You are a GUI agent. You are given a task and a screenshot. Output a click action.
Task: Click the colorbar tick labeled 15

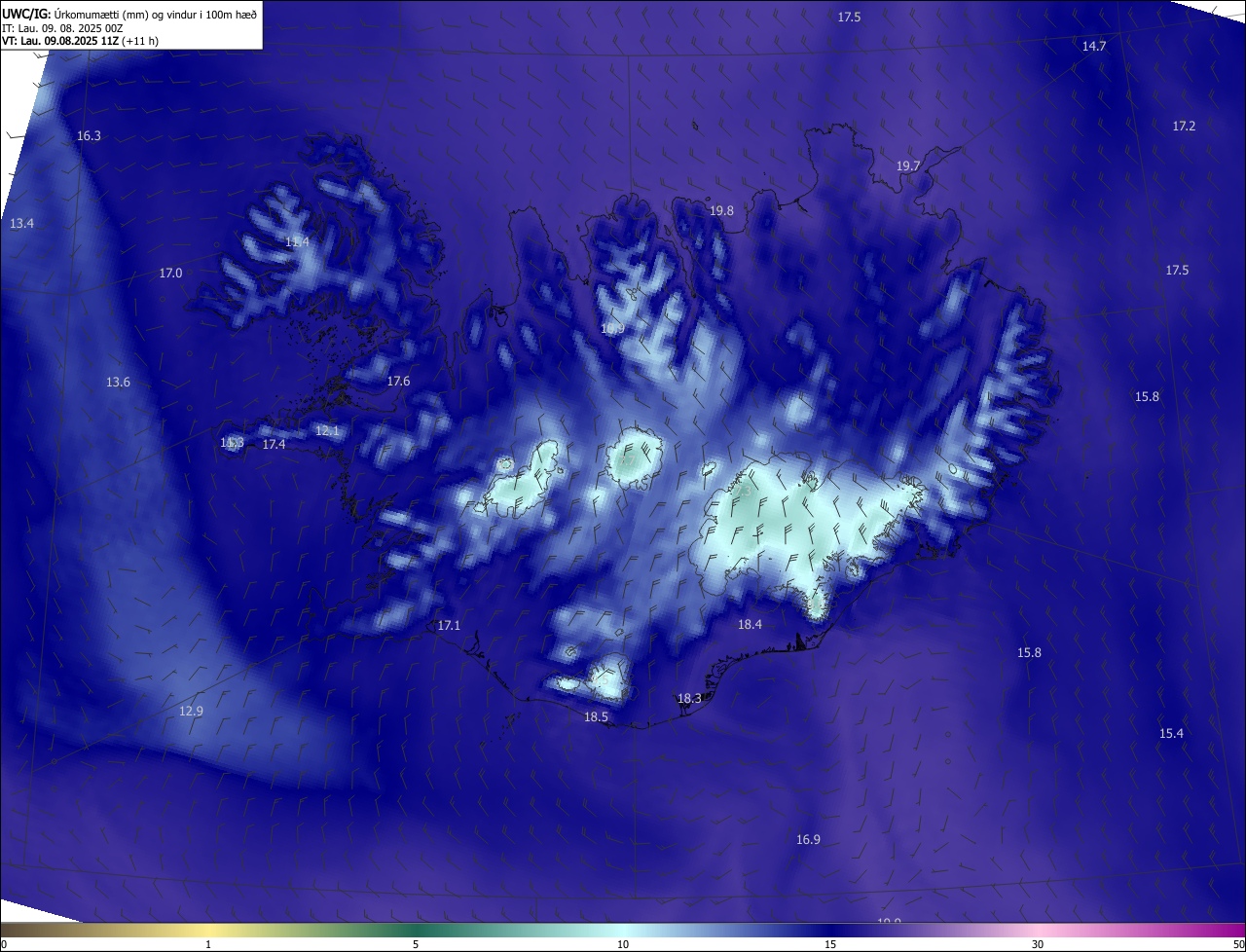pos(830,944)
